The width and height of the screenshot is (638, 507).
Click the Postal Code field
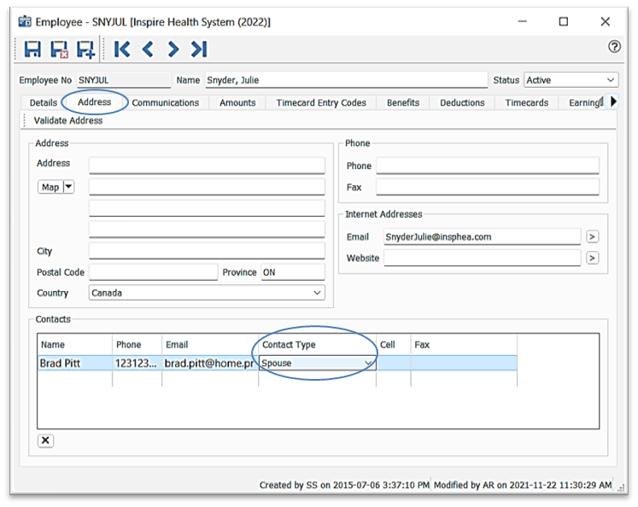pyautogui.click(x=153, y=272)
